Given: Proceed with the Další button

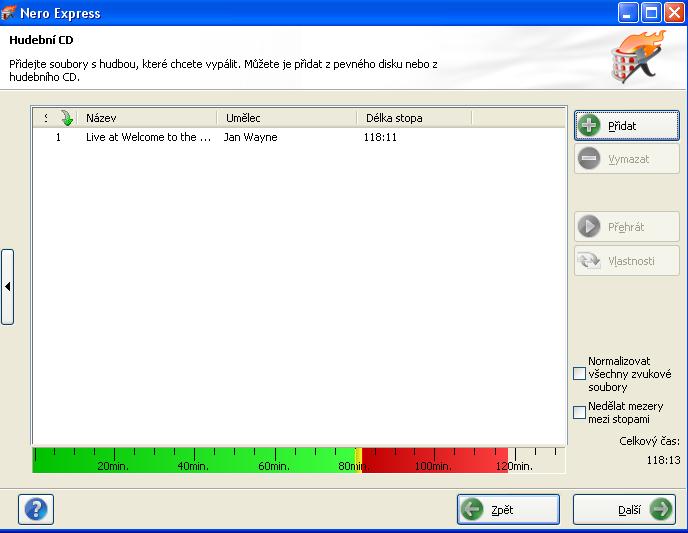Looking at the screenshot, I should (624, 509).
